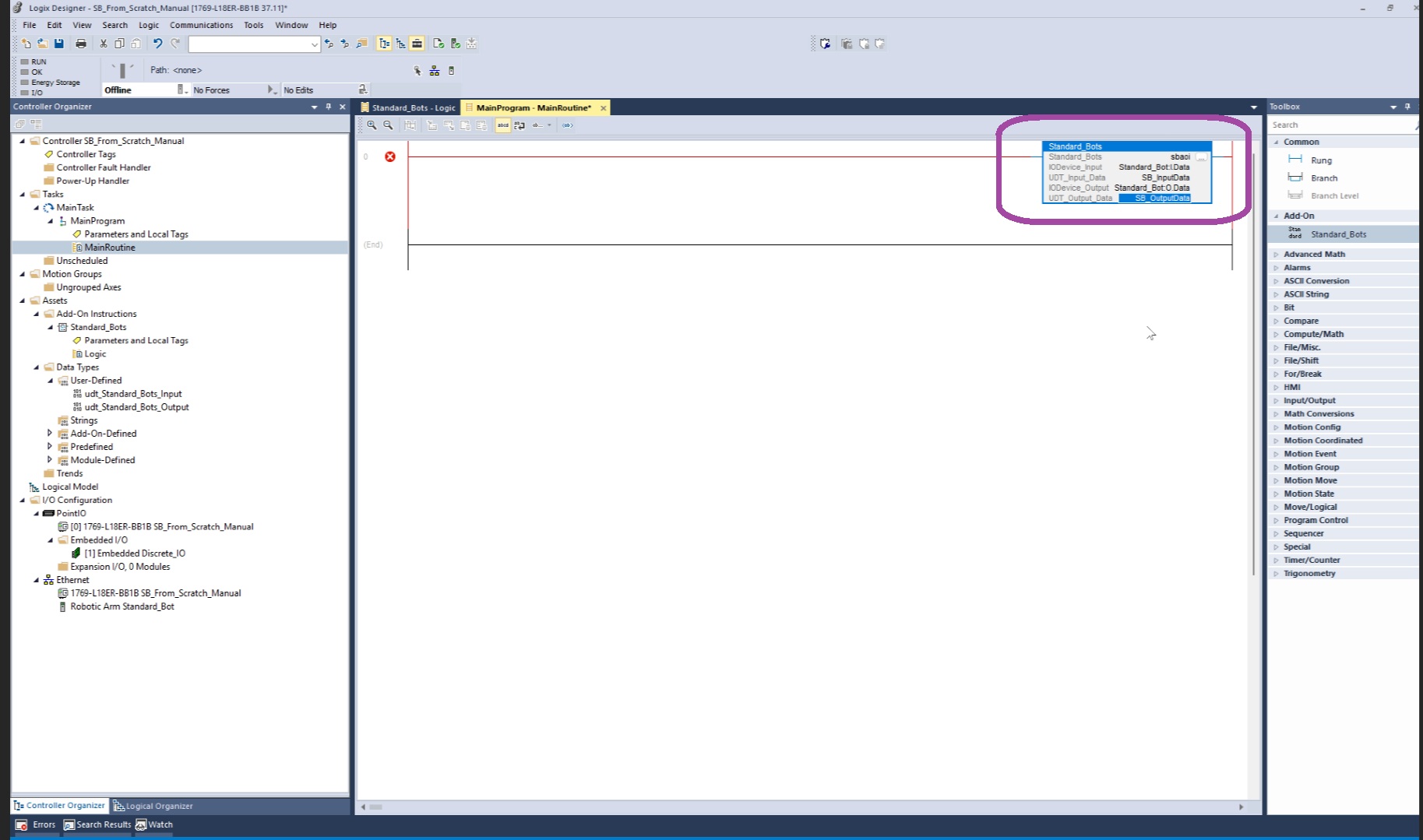Click the Save project icon

click(59, 44)
